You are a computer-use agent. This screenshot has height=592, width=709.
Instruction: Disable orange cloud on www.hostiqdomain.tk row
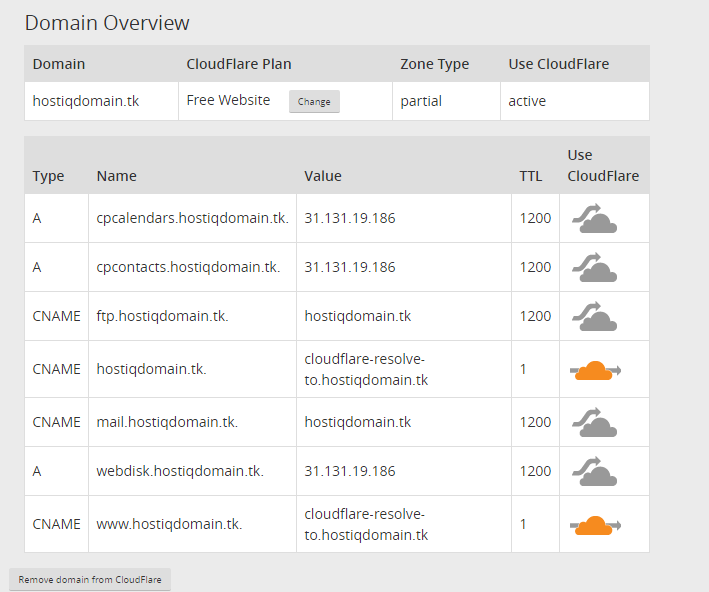pyautogui.click(x=595, y=525)
